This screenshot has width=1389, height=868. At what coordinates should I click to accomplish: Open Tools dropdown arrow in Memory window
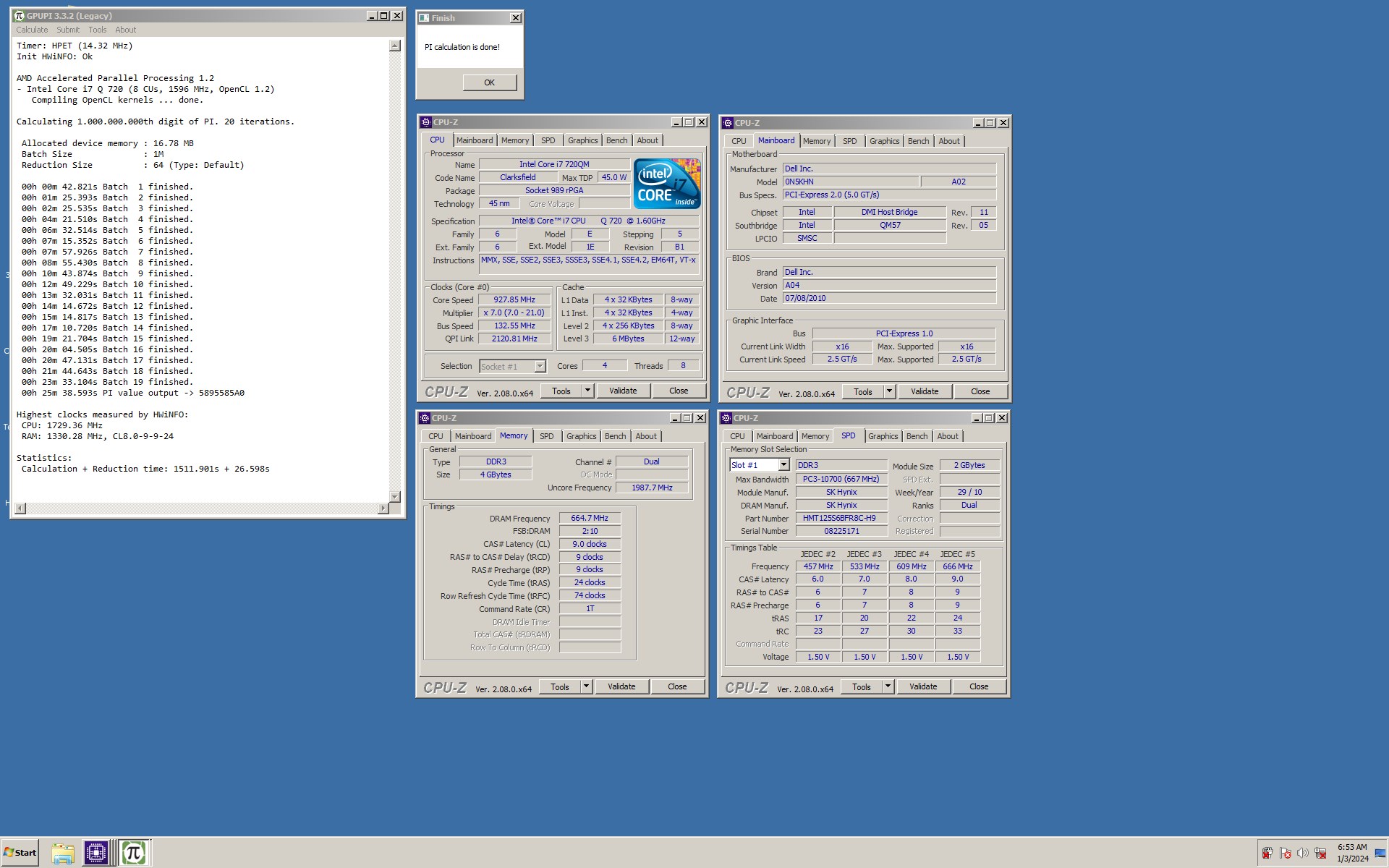pos(586,686)
